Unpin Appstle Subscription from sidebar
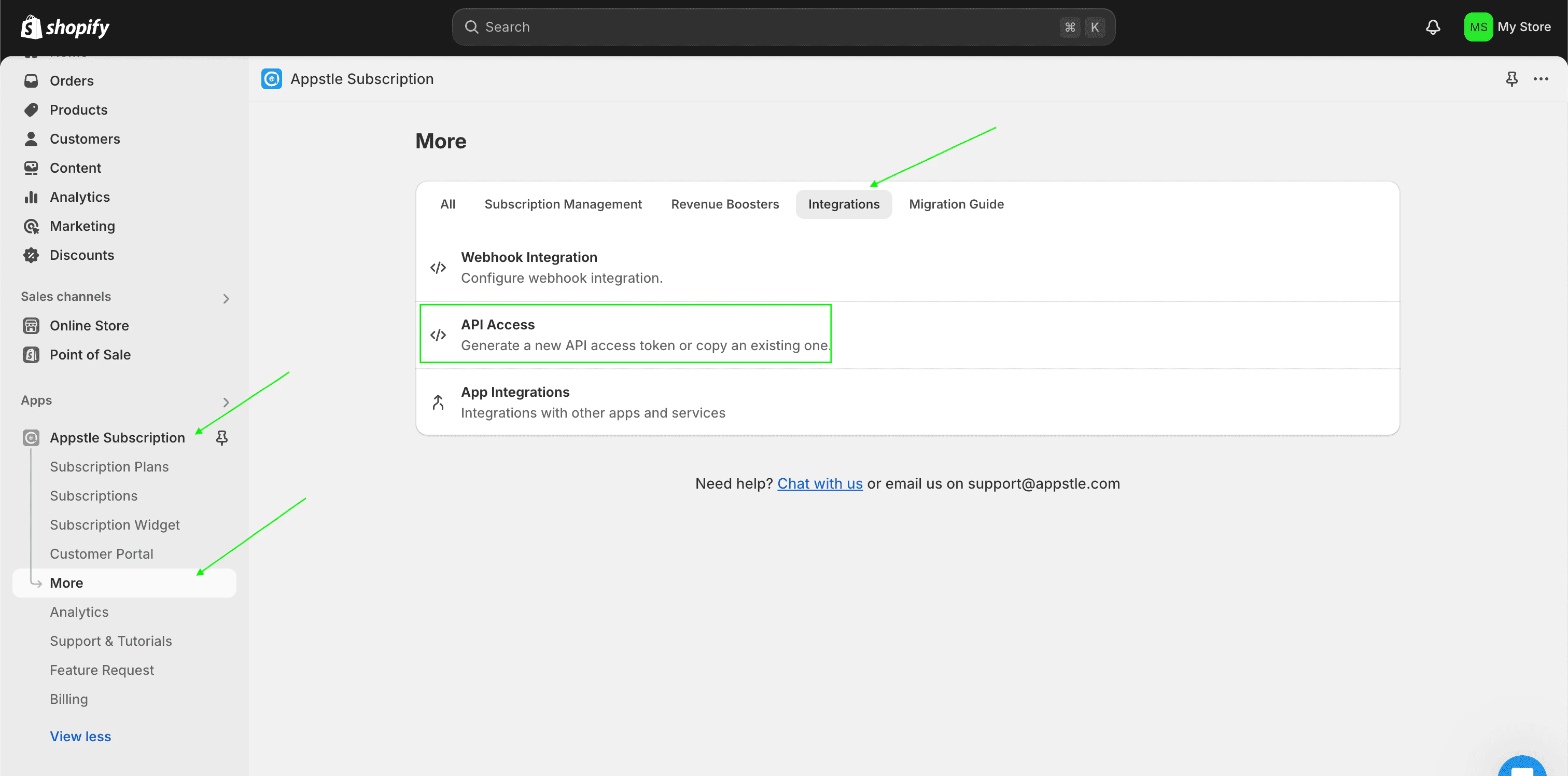This screenshot has height=776, width=1568. tap(221, 438)
